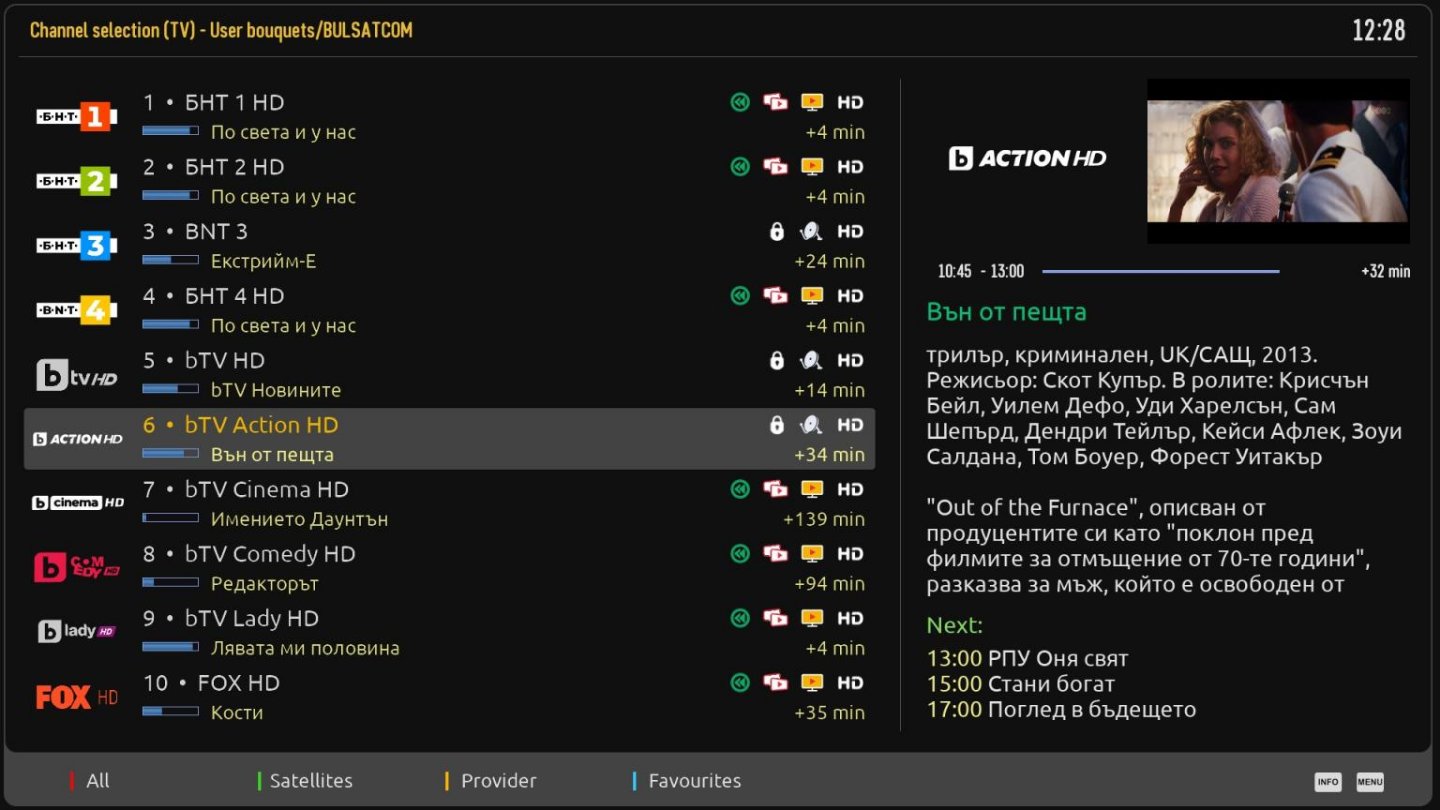
Task: Click the bTV Comedy channel logo
Action: point(77,568)
